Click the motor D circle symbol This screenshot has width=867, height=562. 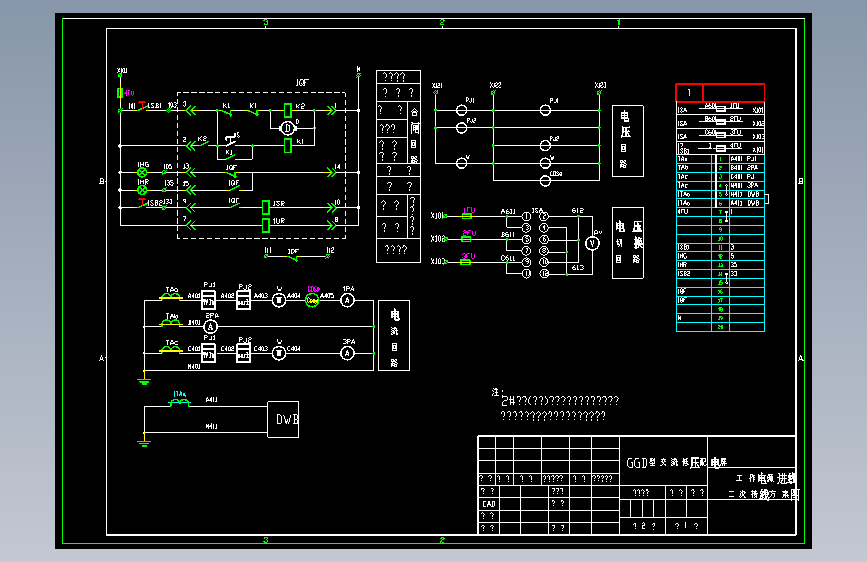point(288,128)
